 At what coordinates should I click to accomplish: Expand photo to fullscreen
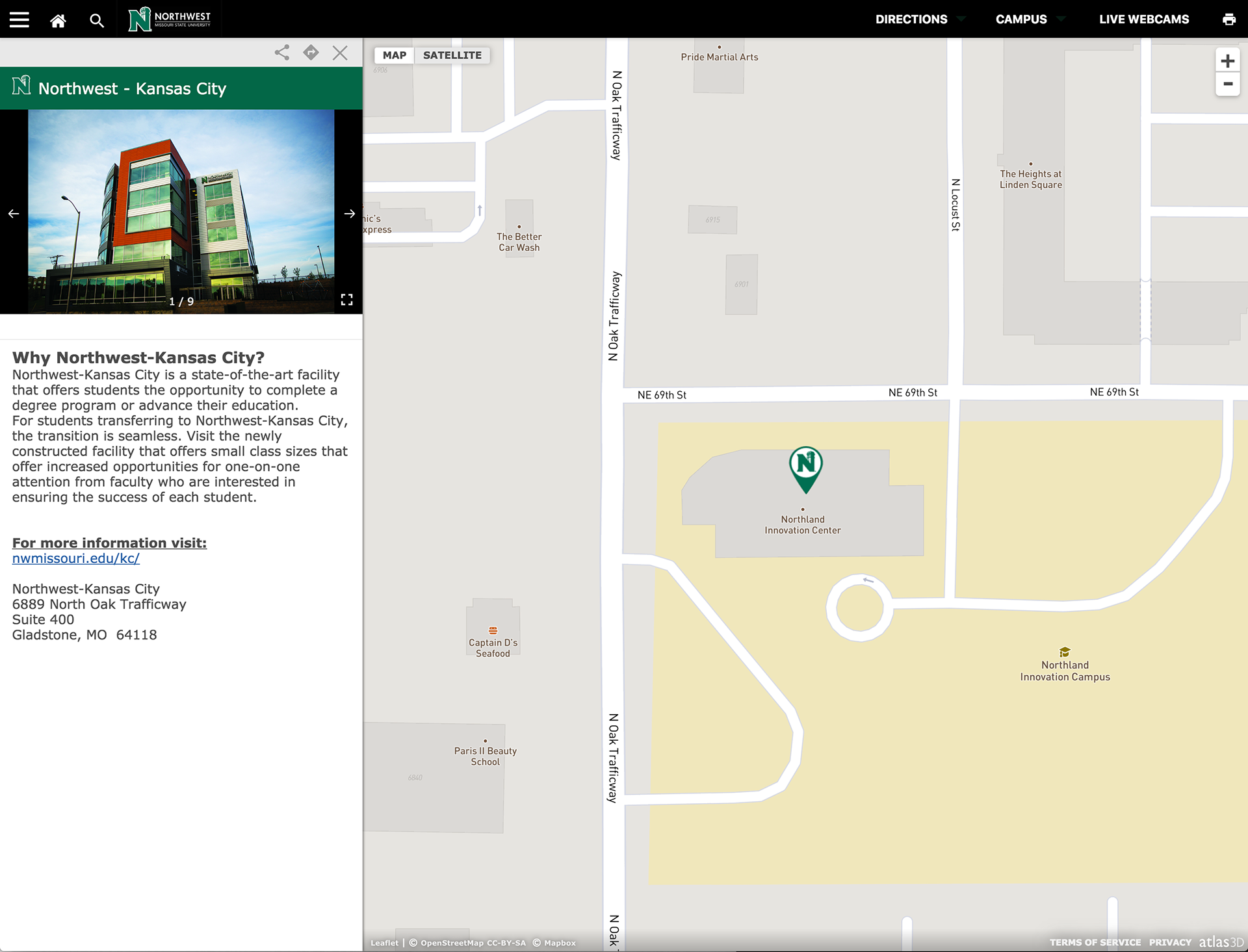tap(347, 300)
